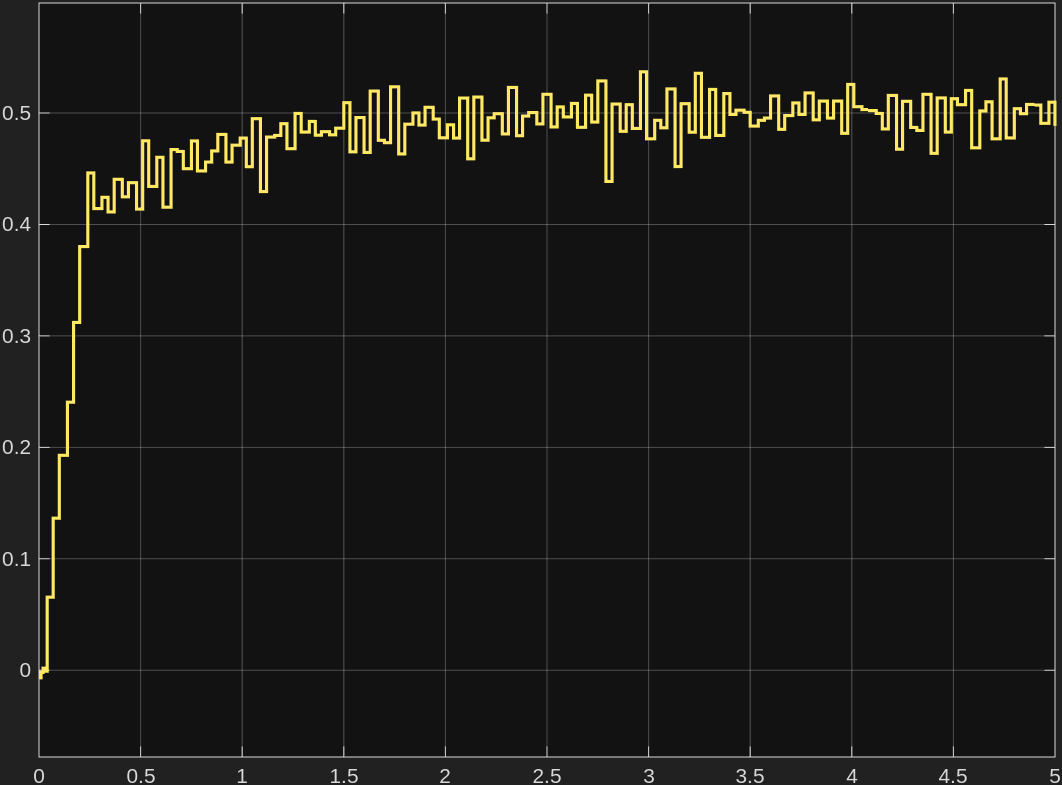
Task: Click the x-axis tick label 1
Action: click(242, 775)
